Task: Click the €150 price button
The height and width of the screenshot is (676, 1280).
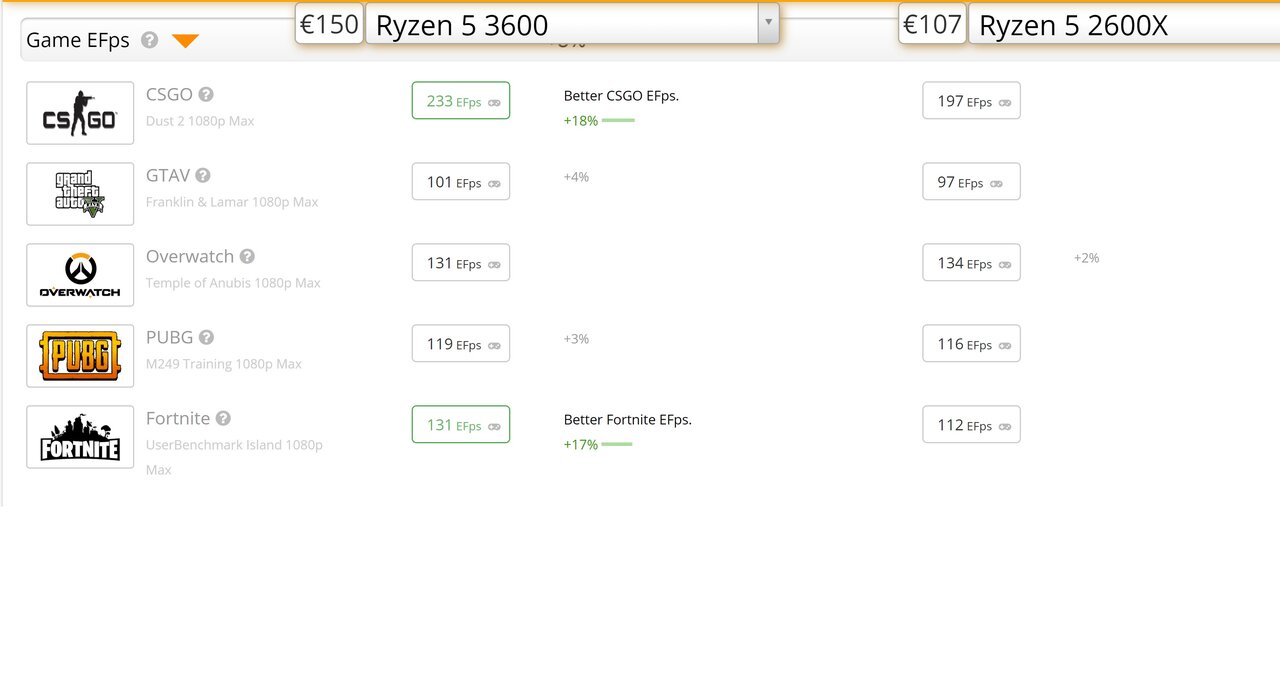Action: tap(329, 23)
